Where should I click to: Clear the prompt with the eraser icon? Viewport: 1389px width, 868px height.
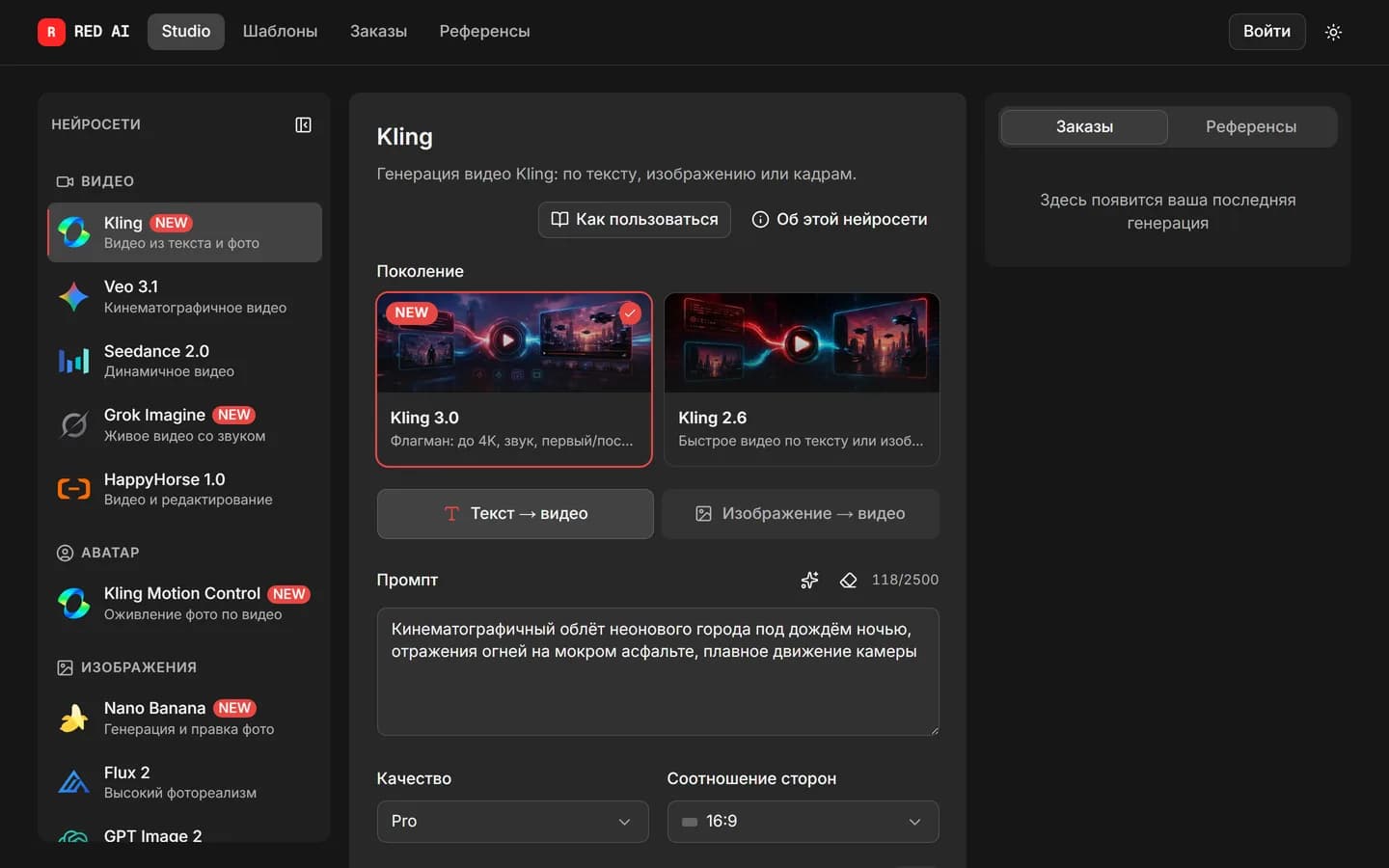pyautogui.click(x=848, y=580)
